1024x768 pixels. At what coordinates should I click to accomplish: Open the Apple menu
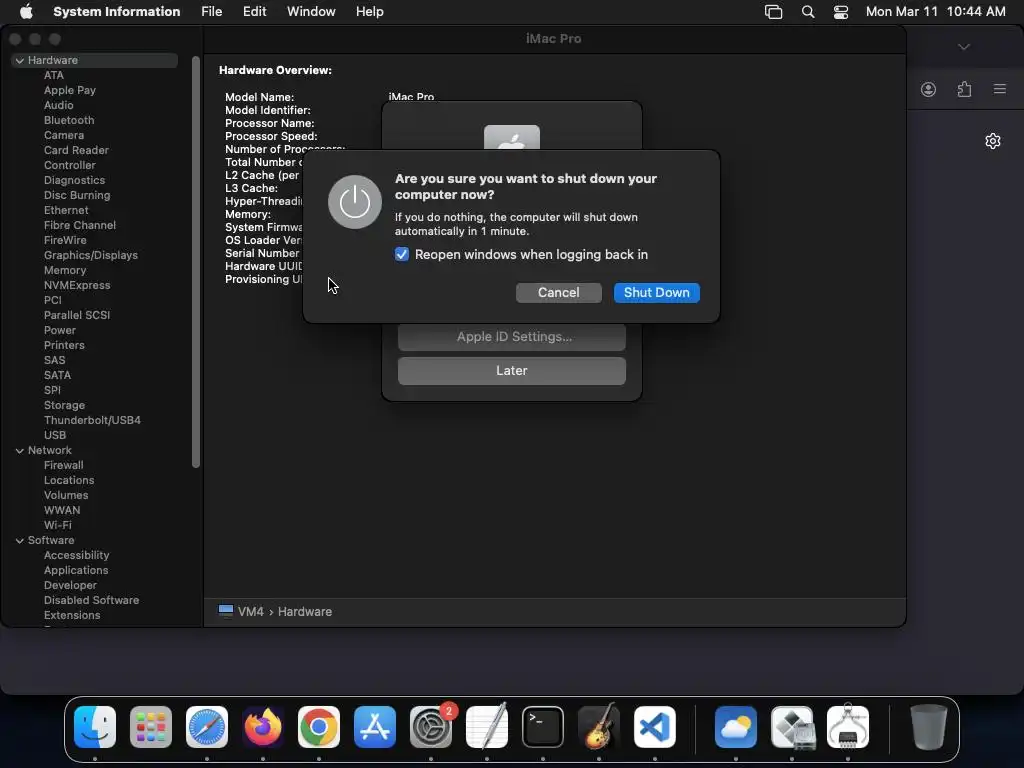26,12
